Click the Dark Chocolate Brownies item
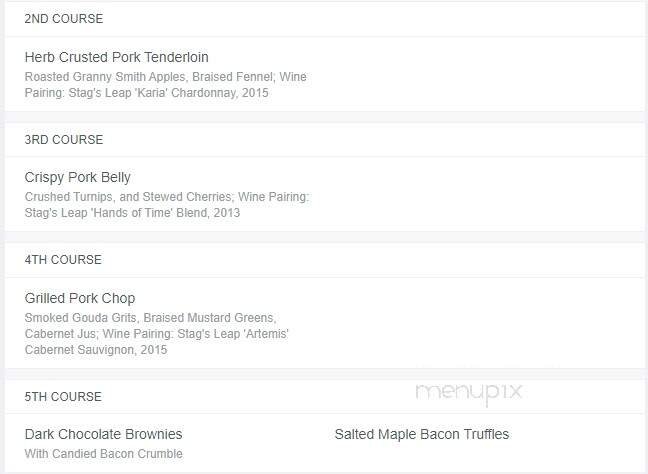Image resolution: width=648 pixels, height=474 pixels. click(x=103, y=434)
